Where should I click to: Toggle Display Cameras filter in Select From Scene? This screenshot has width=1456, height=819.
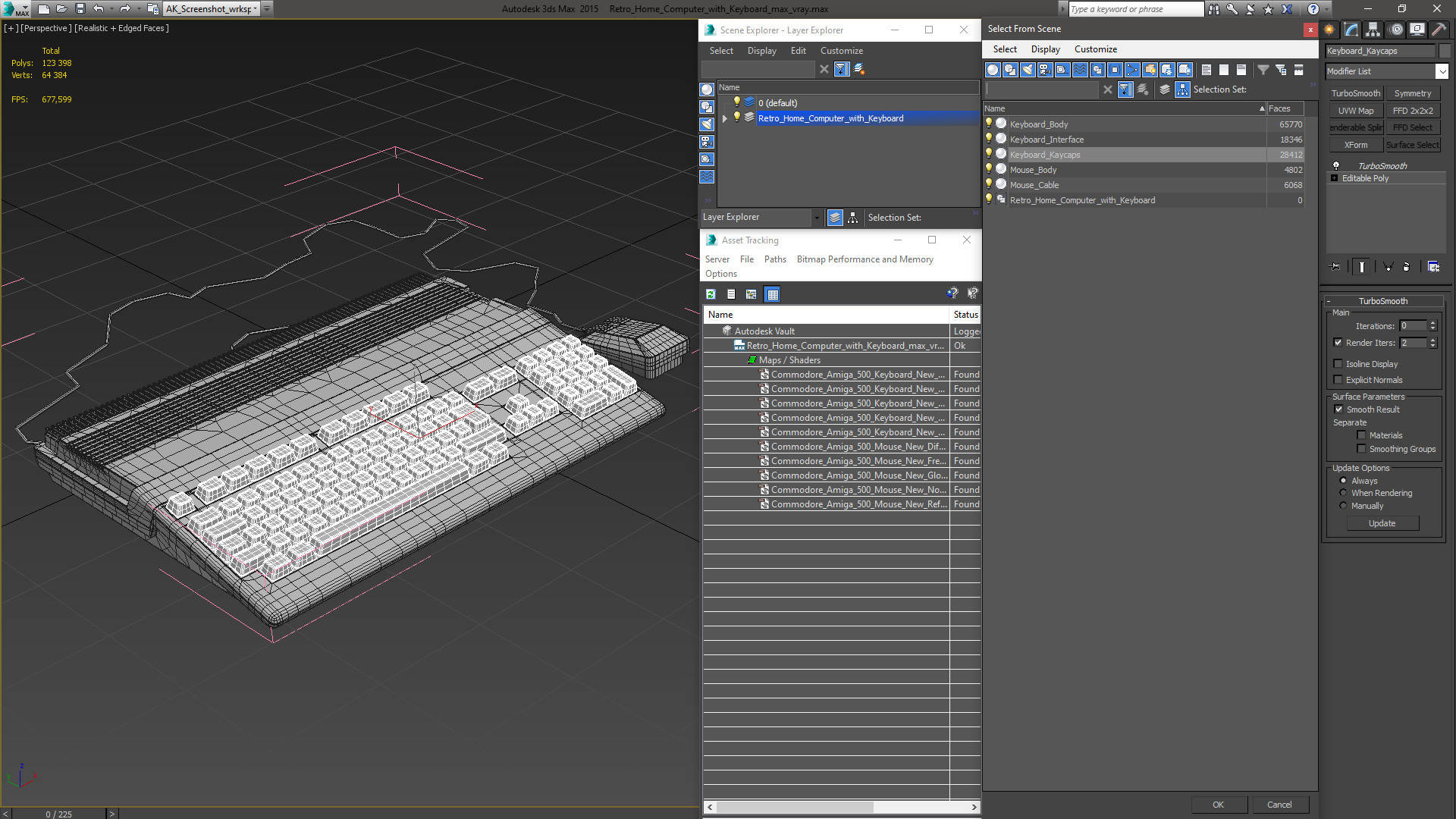[x=1045, y=70]
